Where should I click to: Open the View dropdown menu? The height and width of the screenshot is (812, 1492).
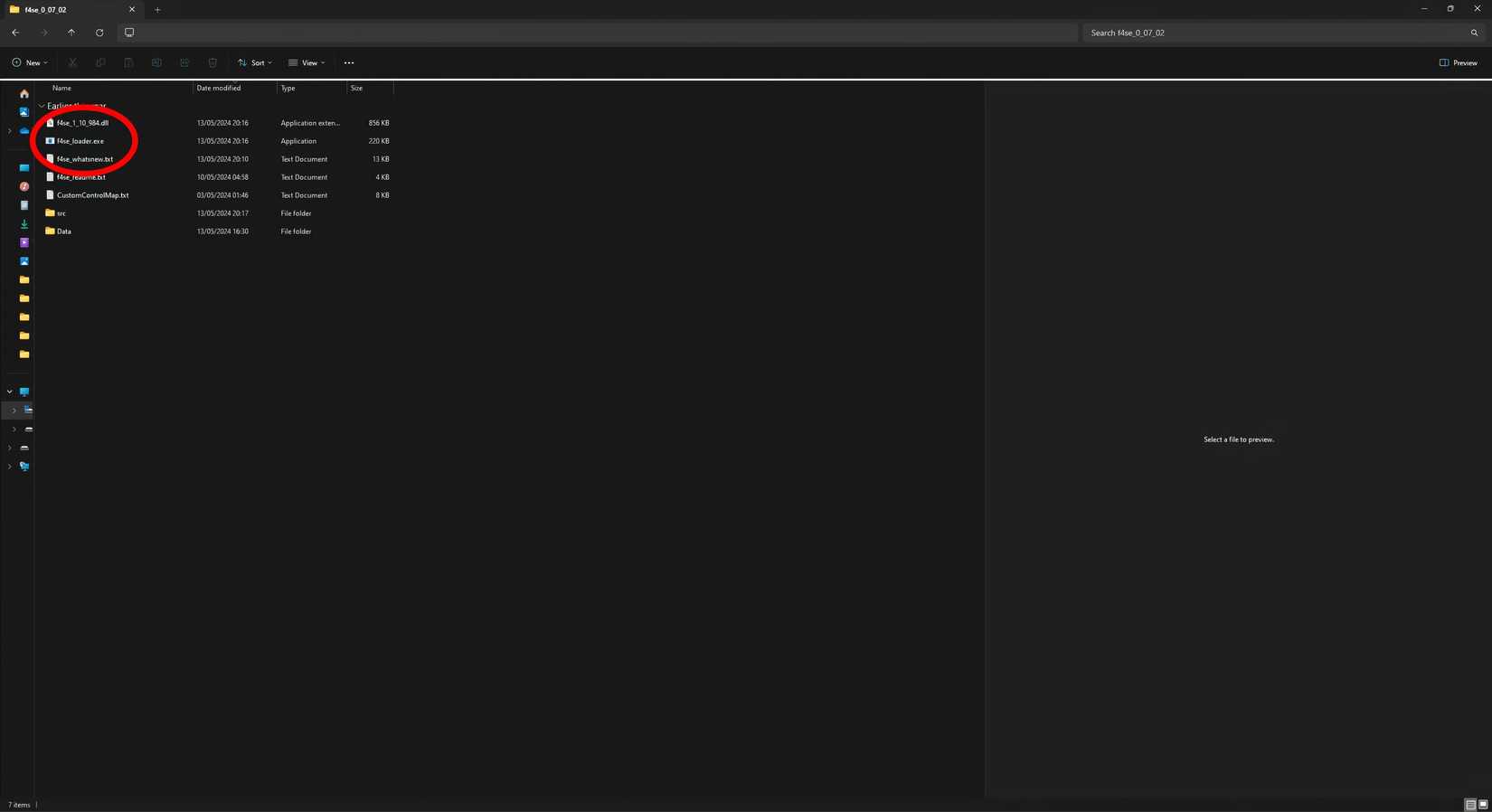coord(307,63)
